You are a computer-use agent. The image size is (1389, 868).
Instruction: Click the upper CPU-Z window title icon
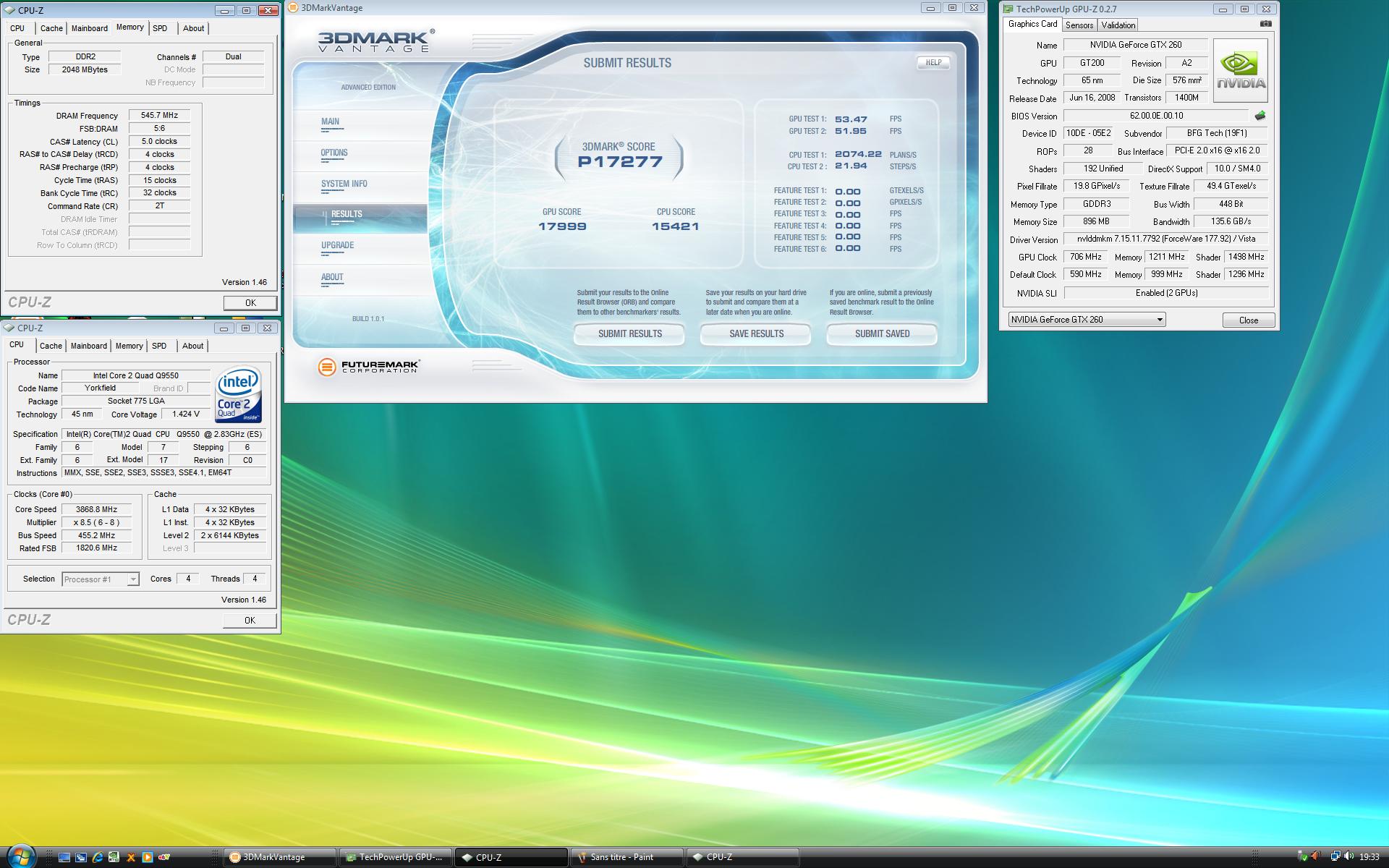click(x=9, y=11)
